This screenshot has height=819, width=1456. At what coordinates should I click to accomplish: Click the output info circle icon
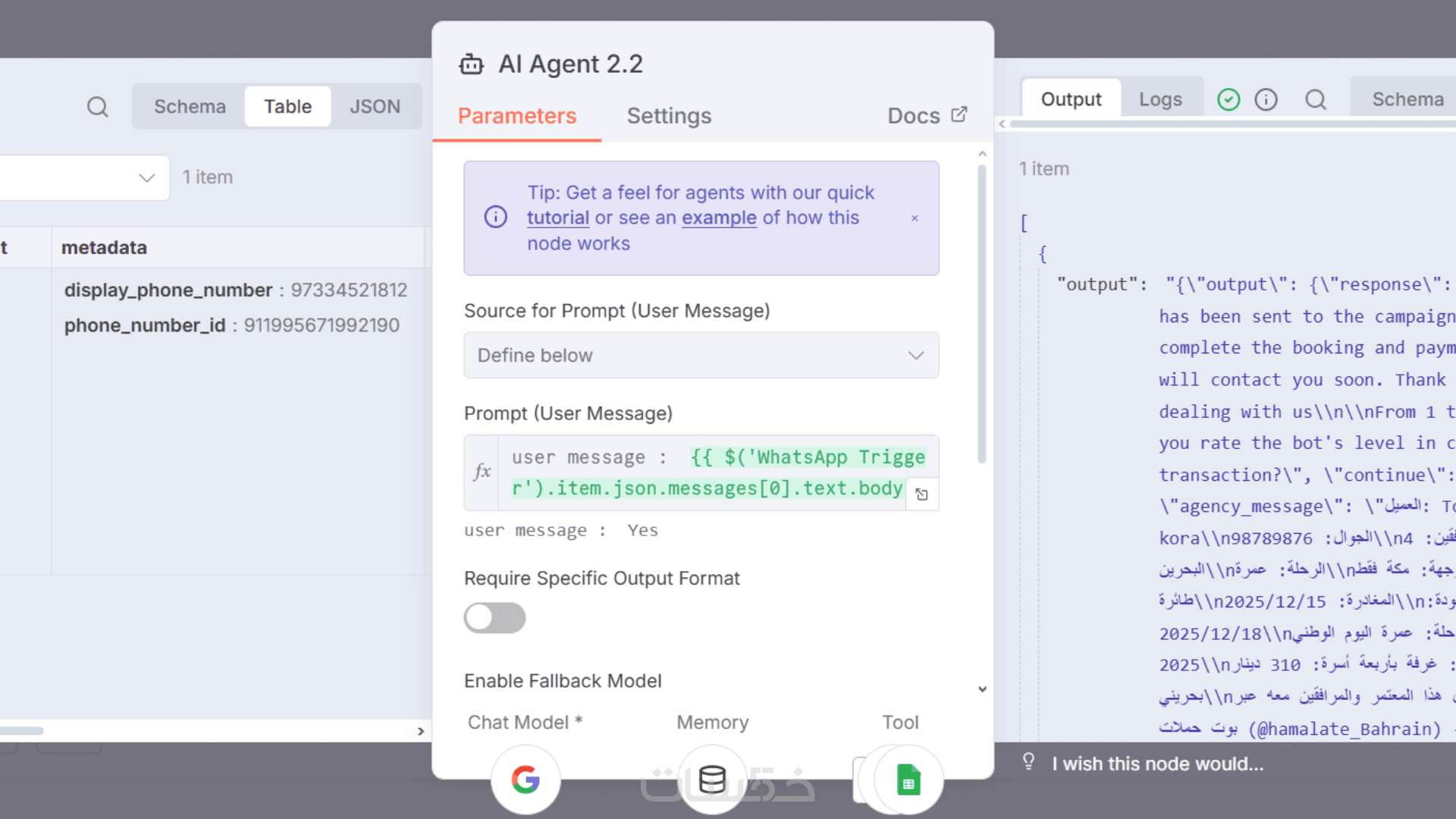tap(1266, 99)
